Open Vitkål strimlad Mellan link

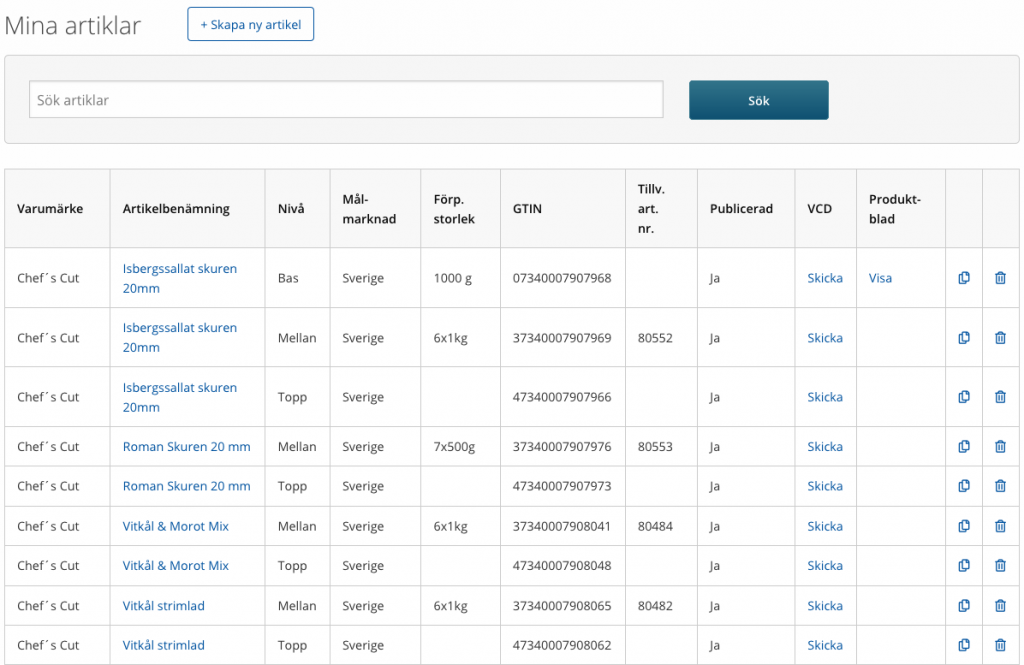click(164, 606)
